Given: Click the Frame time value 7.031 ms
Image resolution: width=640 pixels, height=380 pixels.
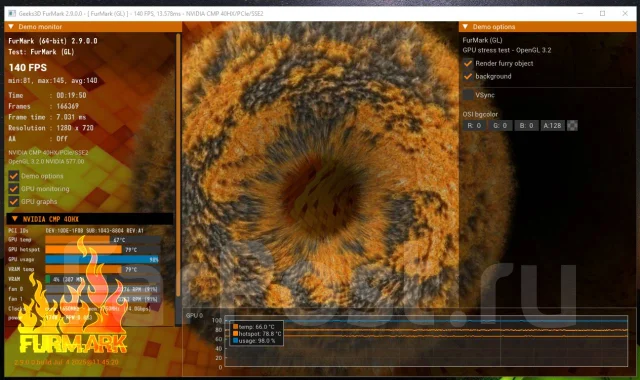Looking at the screenshot, I should click(x=71, y=117).
